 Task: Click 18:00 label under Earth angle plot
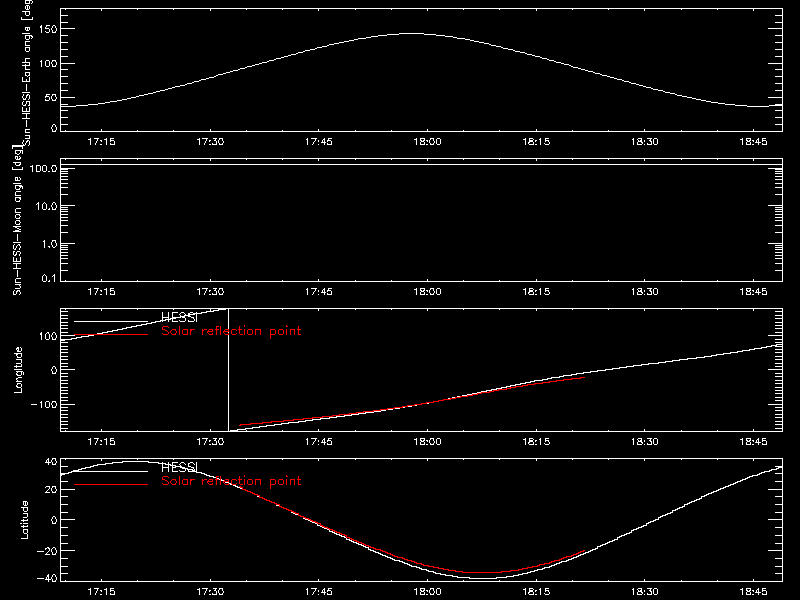pyautogui.click(x=428, y=142)
